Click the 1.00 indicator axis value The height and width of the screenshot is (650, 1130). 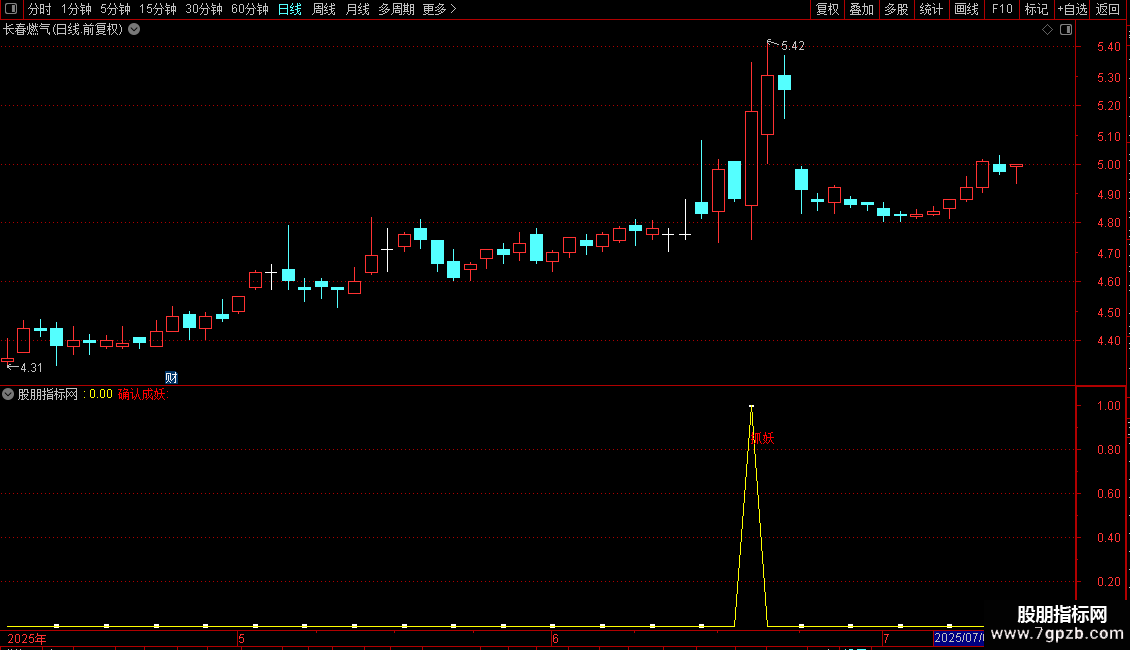(1108, 406)
